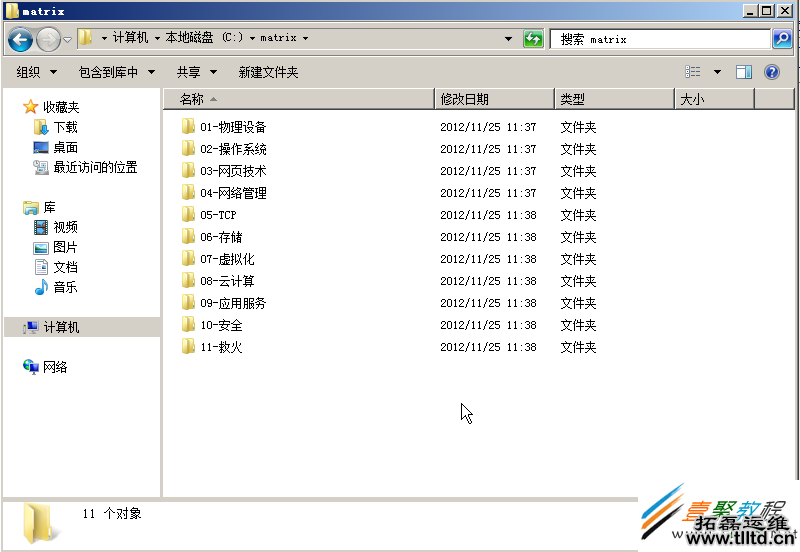Open the view options dropdown arrow
The width and height of the screenshot is (800, 552).
(717, 72)
